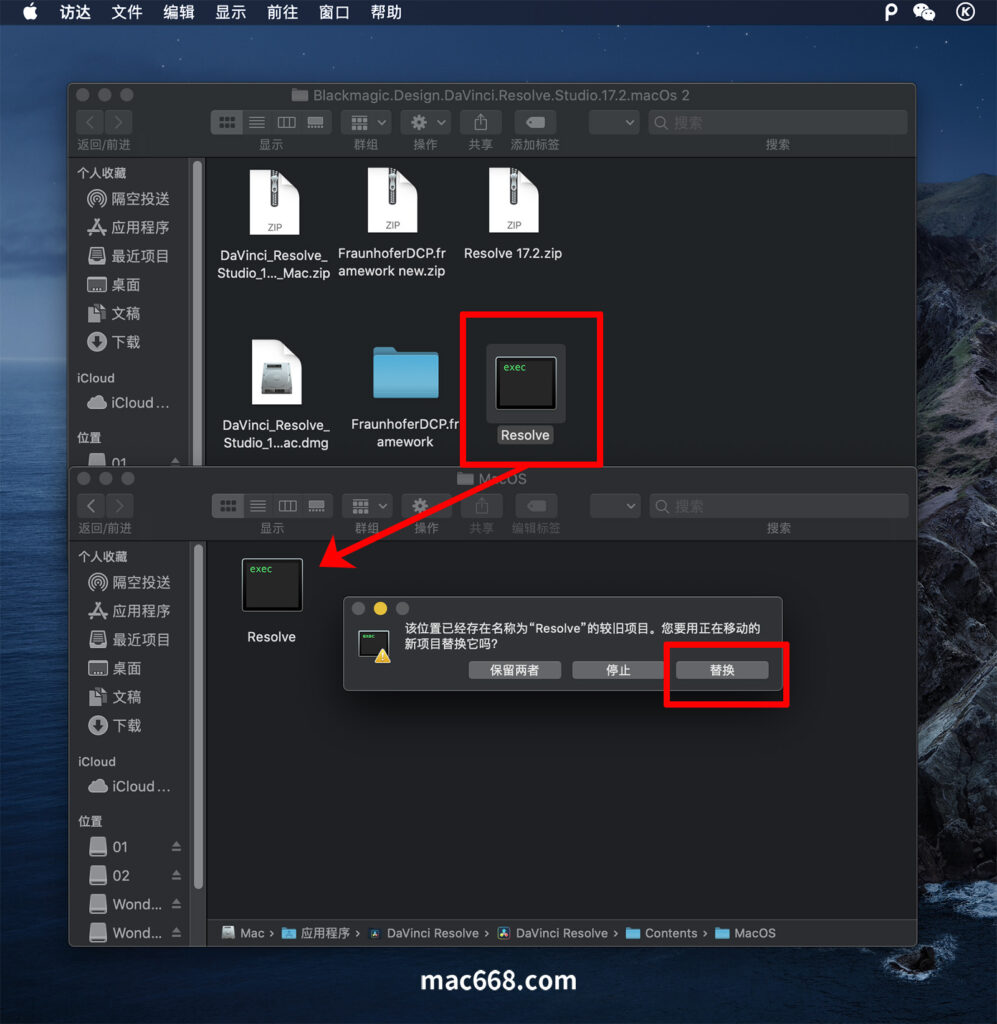997x1024 pixels.
Task: Open 最近项目 in top window sidebar
Action: pos(129,256)
